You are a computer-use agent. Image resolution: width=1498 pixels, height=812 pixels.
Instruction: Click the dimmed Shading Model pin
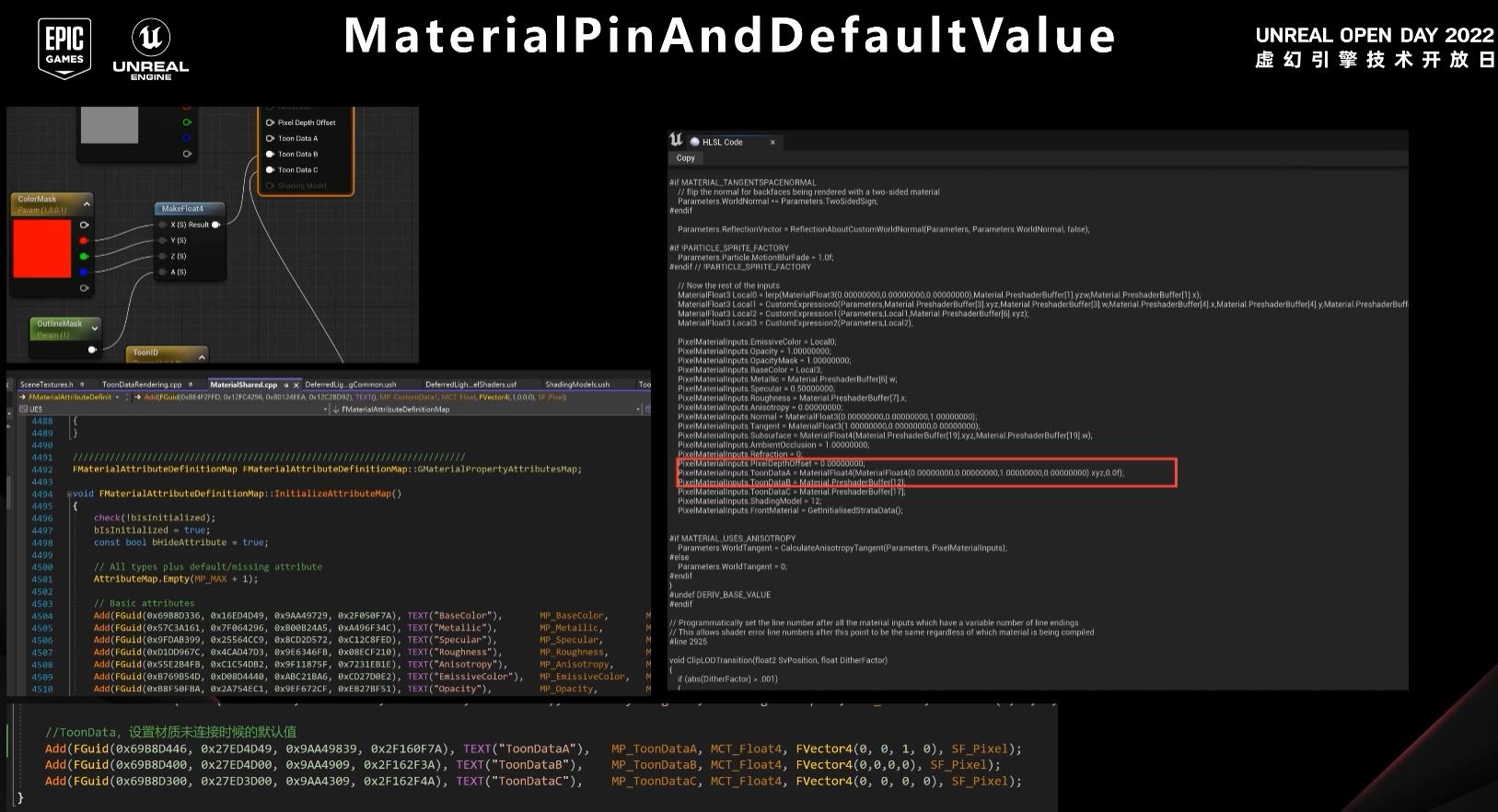coord(270,185)
